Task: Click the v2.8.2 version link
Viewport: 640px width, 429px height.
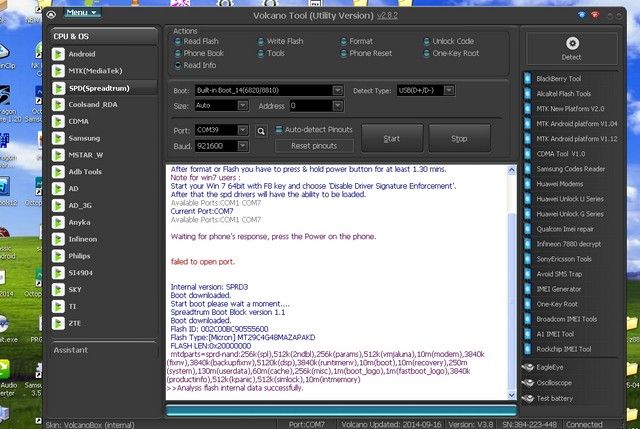Action: pyautogui.click(x=387, y=16)
